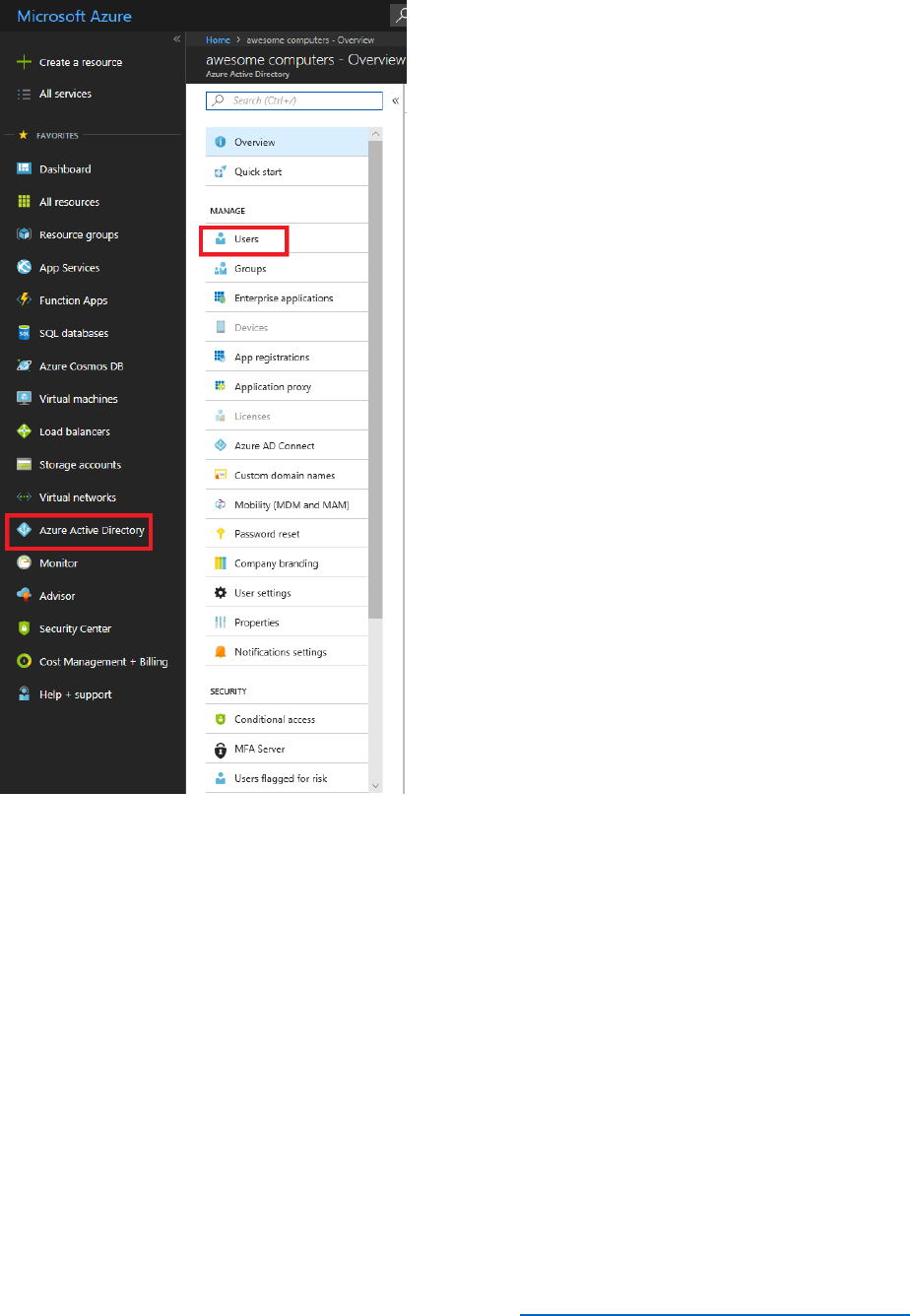910x1316 pixels.
Task: Click the Function Apps lightning icon
Action: tap(24, 300)
